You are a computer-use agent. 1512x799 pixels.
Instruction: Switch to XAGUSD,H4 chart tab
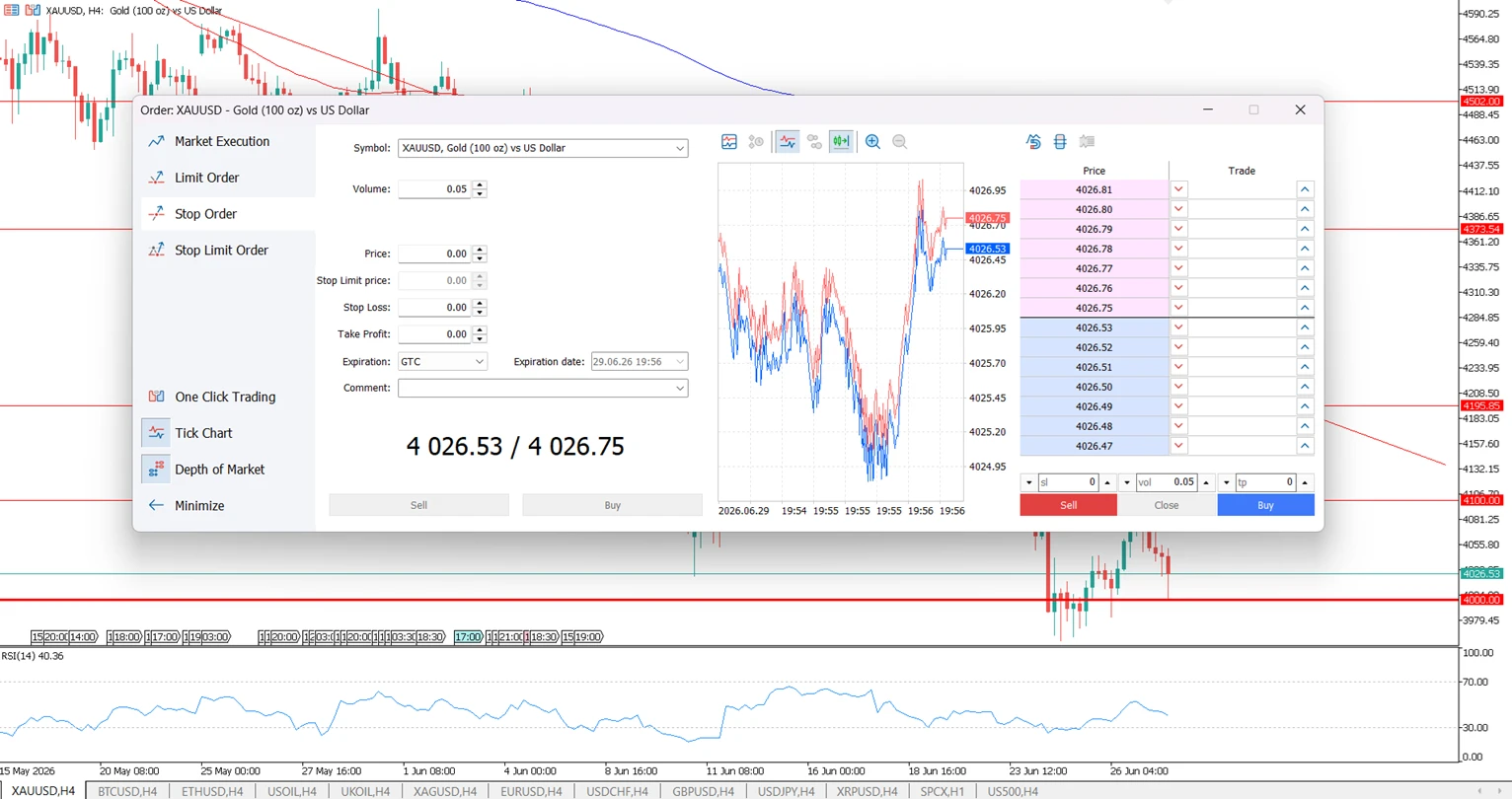445,791
